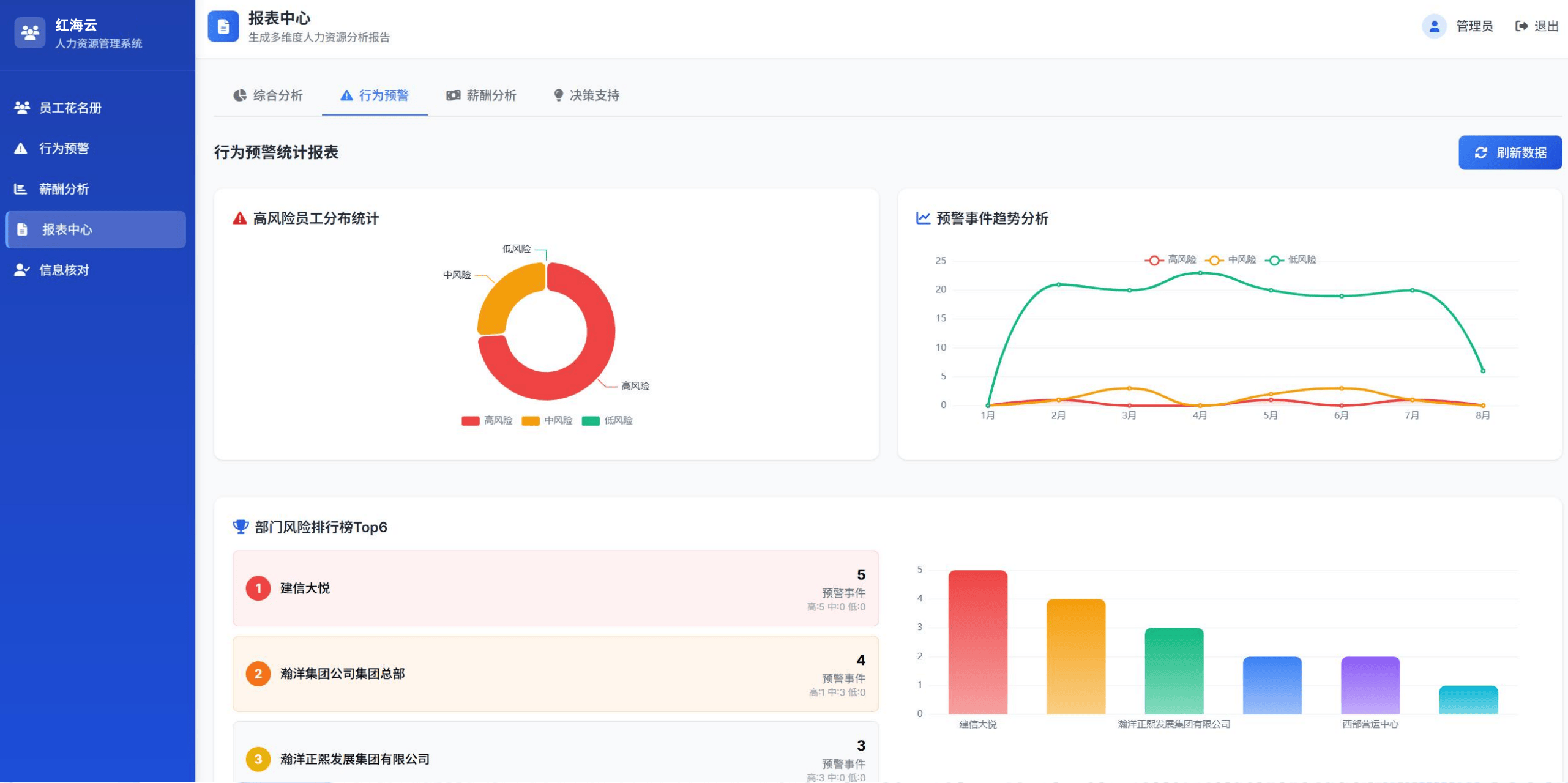Click the orange 中风险 swatch in the donut legend
This screenshot has width=1568, height=783.
click(x=530, y=421)
